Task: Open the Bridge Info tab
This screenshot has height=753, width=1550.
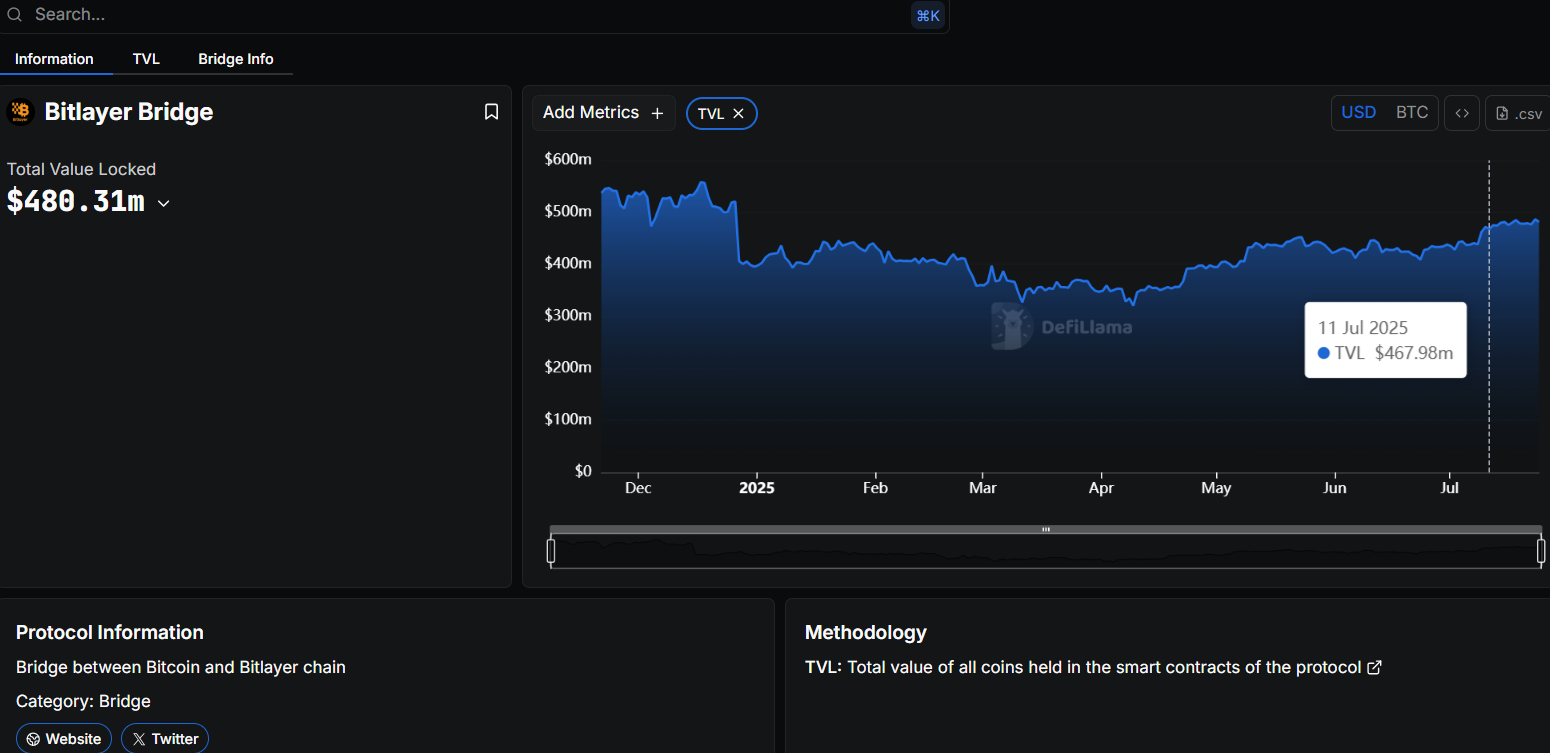Action: tap(236, 59)
